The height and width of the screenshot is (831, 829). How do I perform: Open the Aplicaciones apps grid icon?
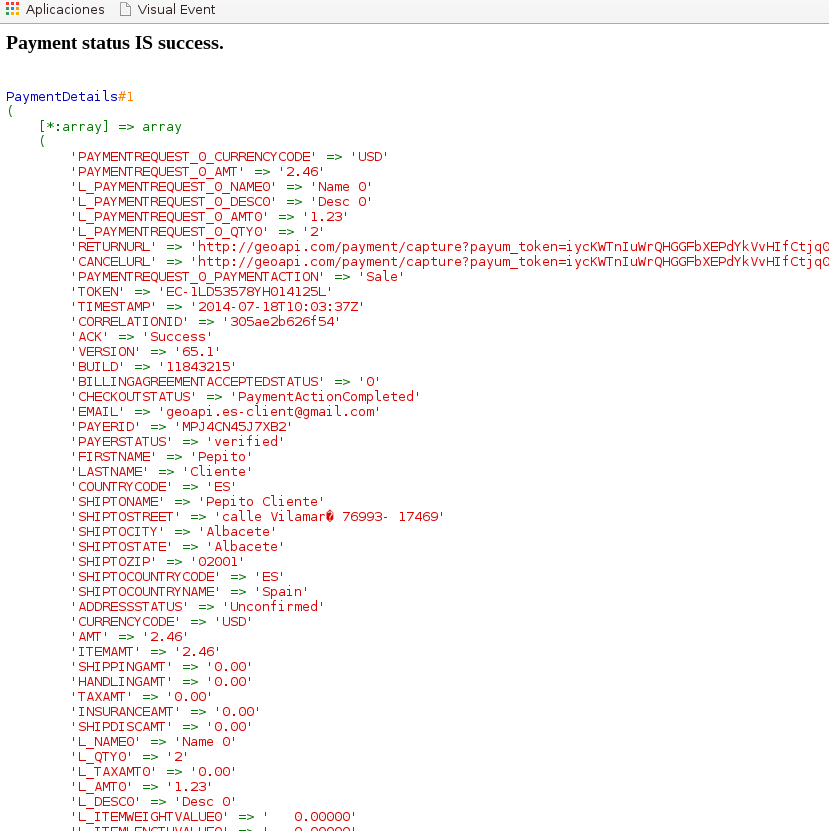point(12,9)
